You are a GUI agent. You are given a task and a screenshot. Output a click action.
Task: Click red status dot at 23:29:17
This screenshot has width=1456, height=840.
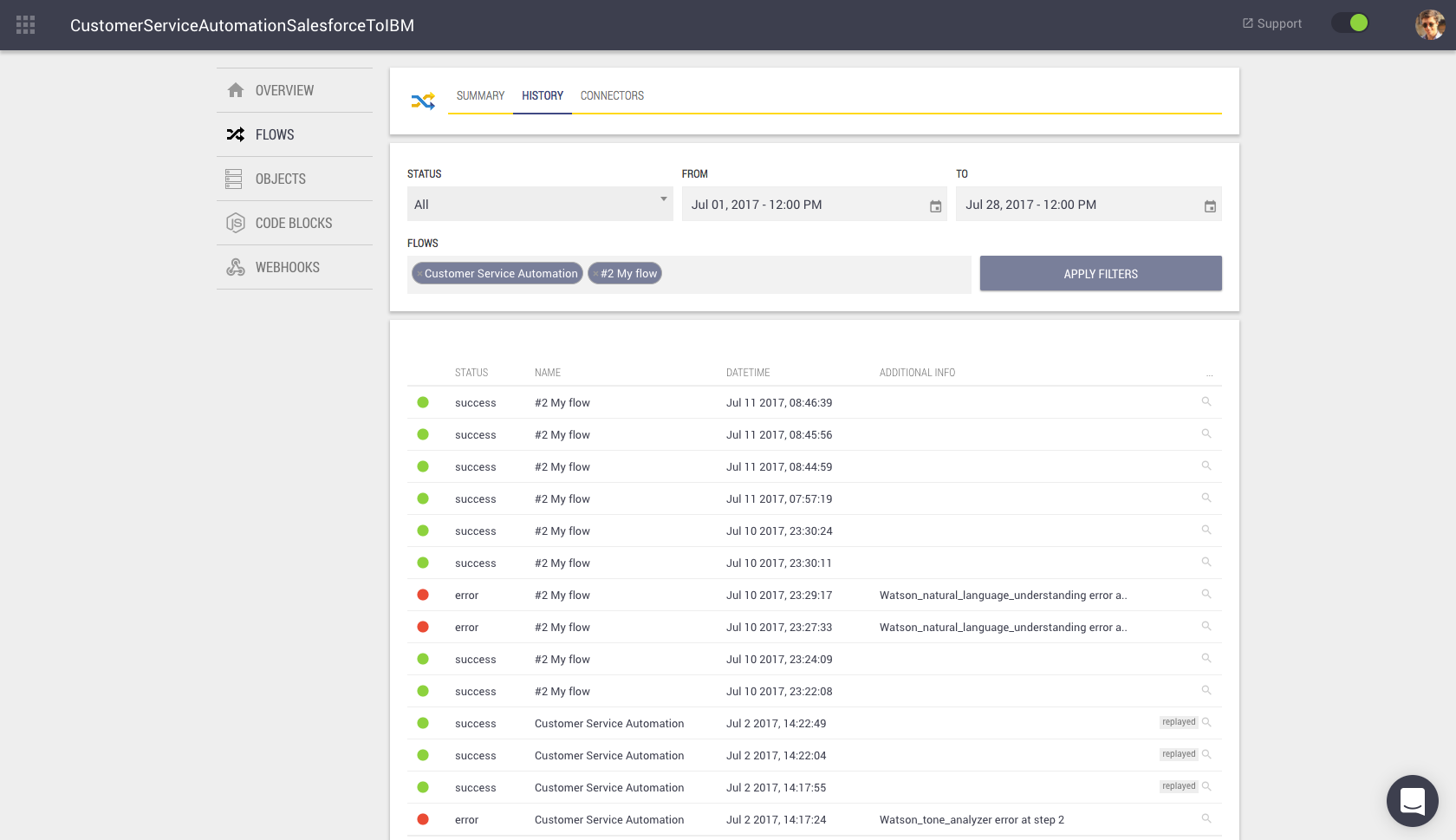pyautogui.click(x=423, y=595)
